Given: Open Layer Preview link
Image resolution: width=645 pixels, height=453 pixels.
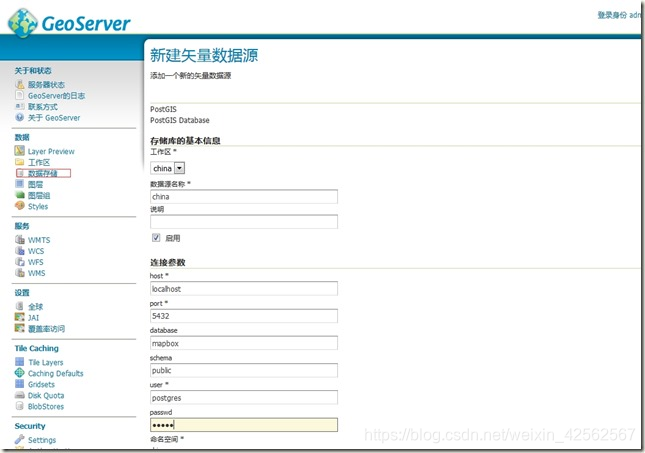Looking at the screenshot, I should (x=51, y=151).
